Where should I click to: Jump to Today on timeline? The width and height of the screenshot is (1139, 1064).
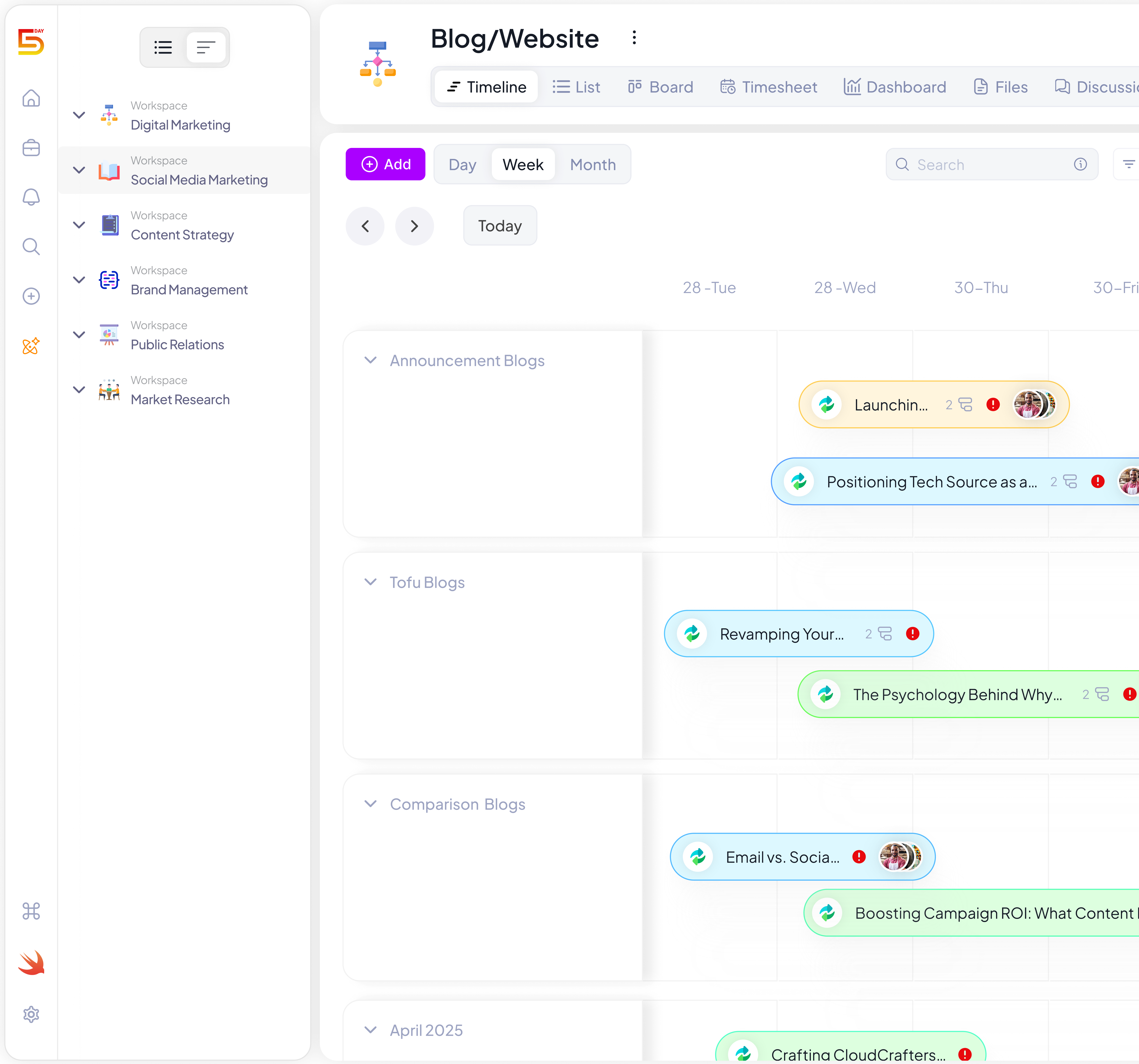[500, 226]
